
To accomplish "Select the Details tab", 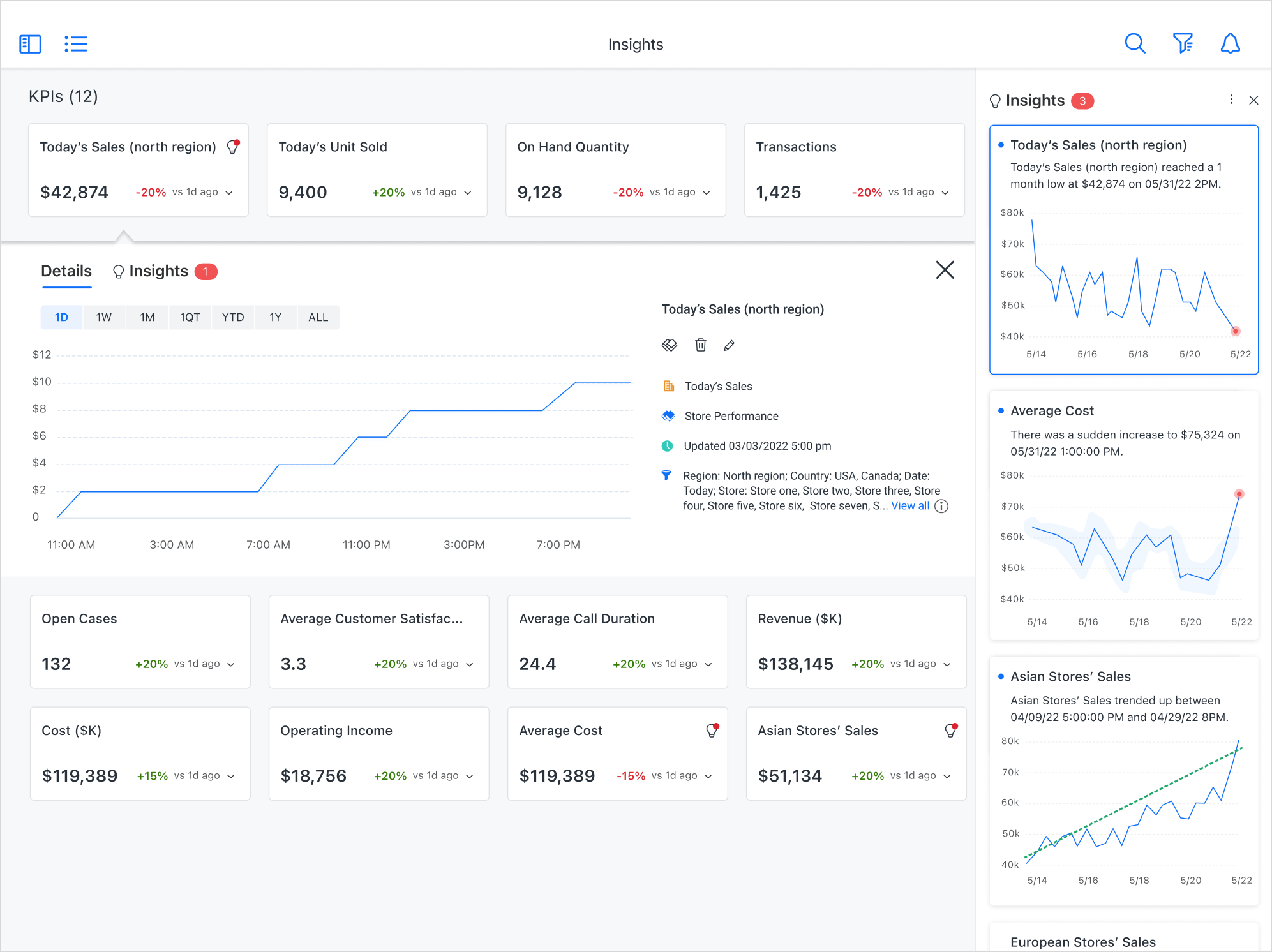I will [x=66, y=271].
